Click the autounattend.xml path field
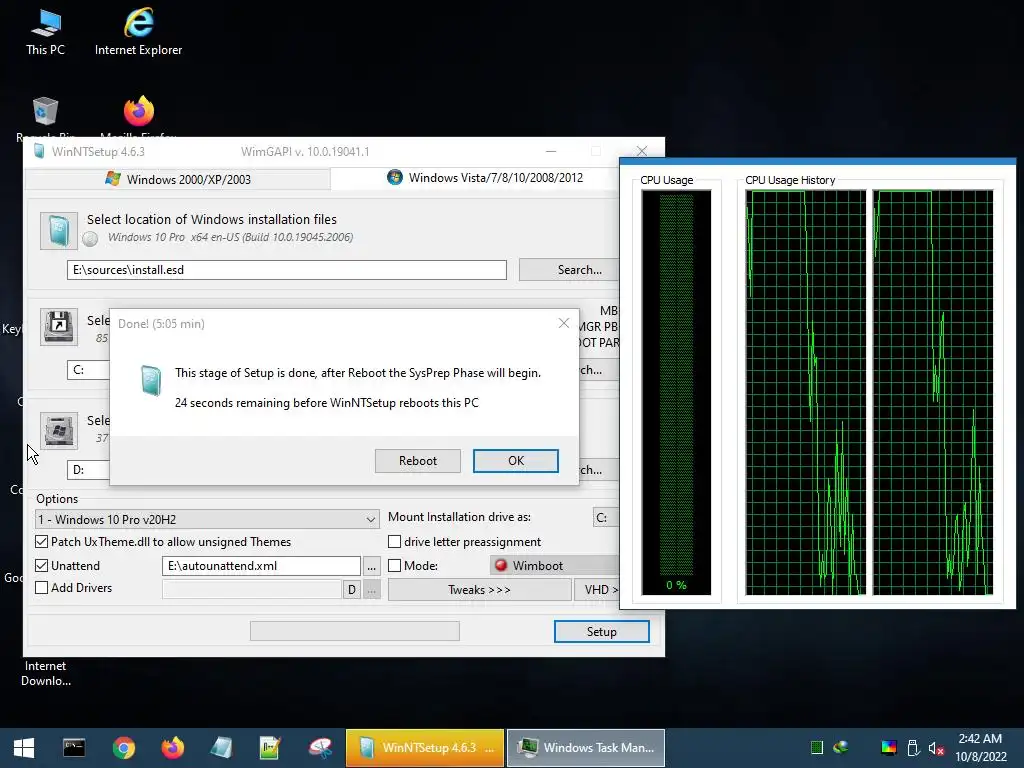Image resolution: width=1024 pixels, height=768 pixels. point(261,566)
